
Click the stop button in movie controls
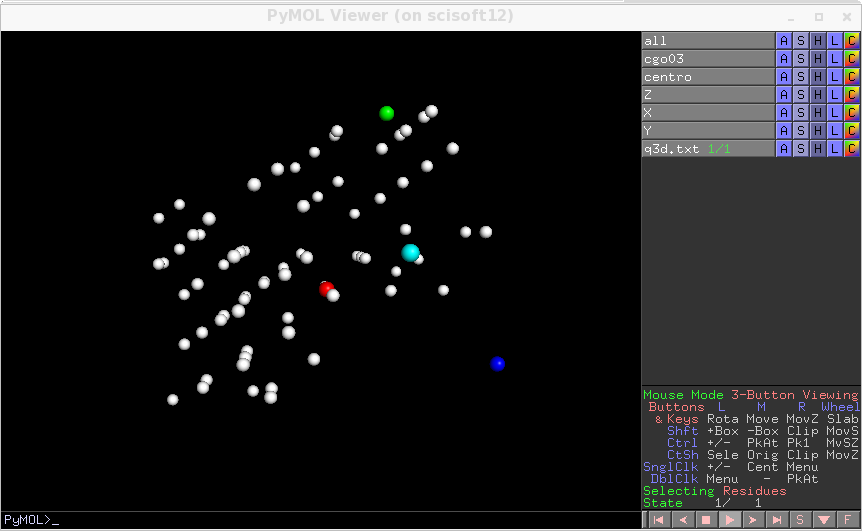[704, 520]
